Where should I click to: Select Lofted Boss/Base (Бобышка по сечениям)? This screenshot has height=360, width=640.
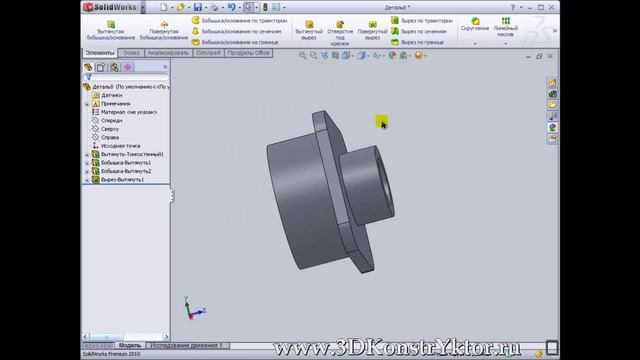pos(237,31)
